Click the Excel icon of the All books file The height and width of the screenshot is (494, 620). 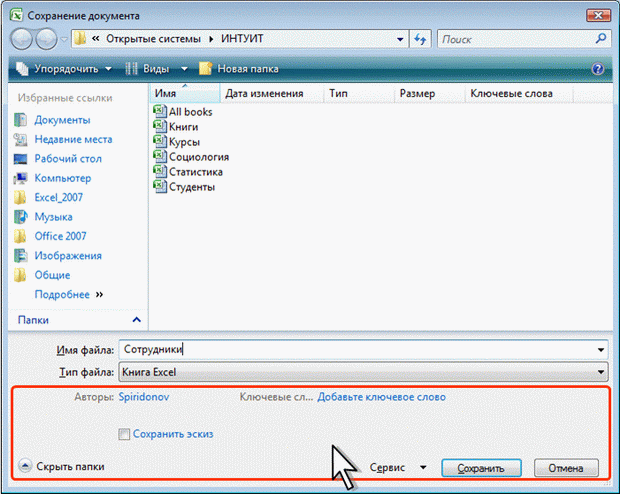coord(159,112)
